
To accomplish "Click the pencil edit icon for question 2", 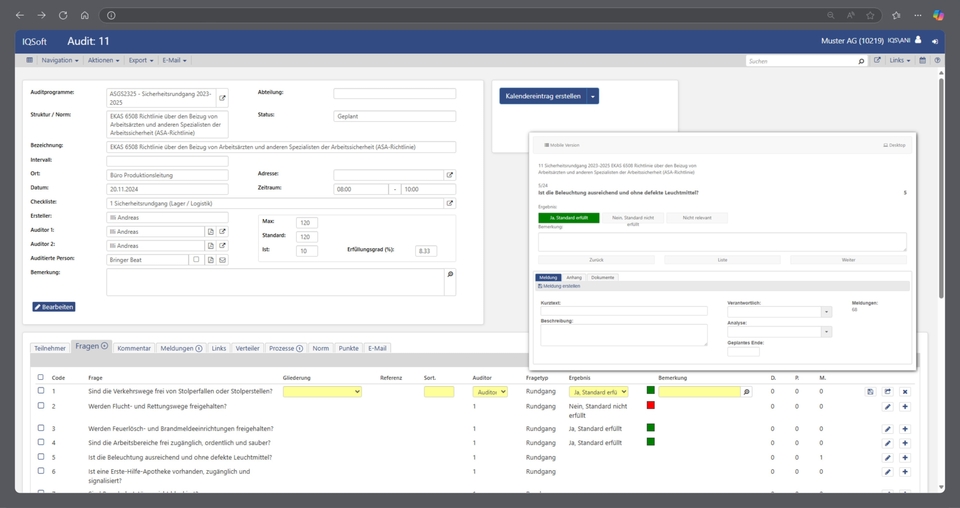I will point(887,407).
